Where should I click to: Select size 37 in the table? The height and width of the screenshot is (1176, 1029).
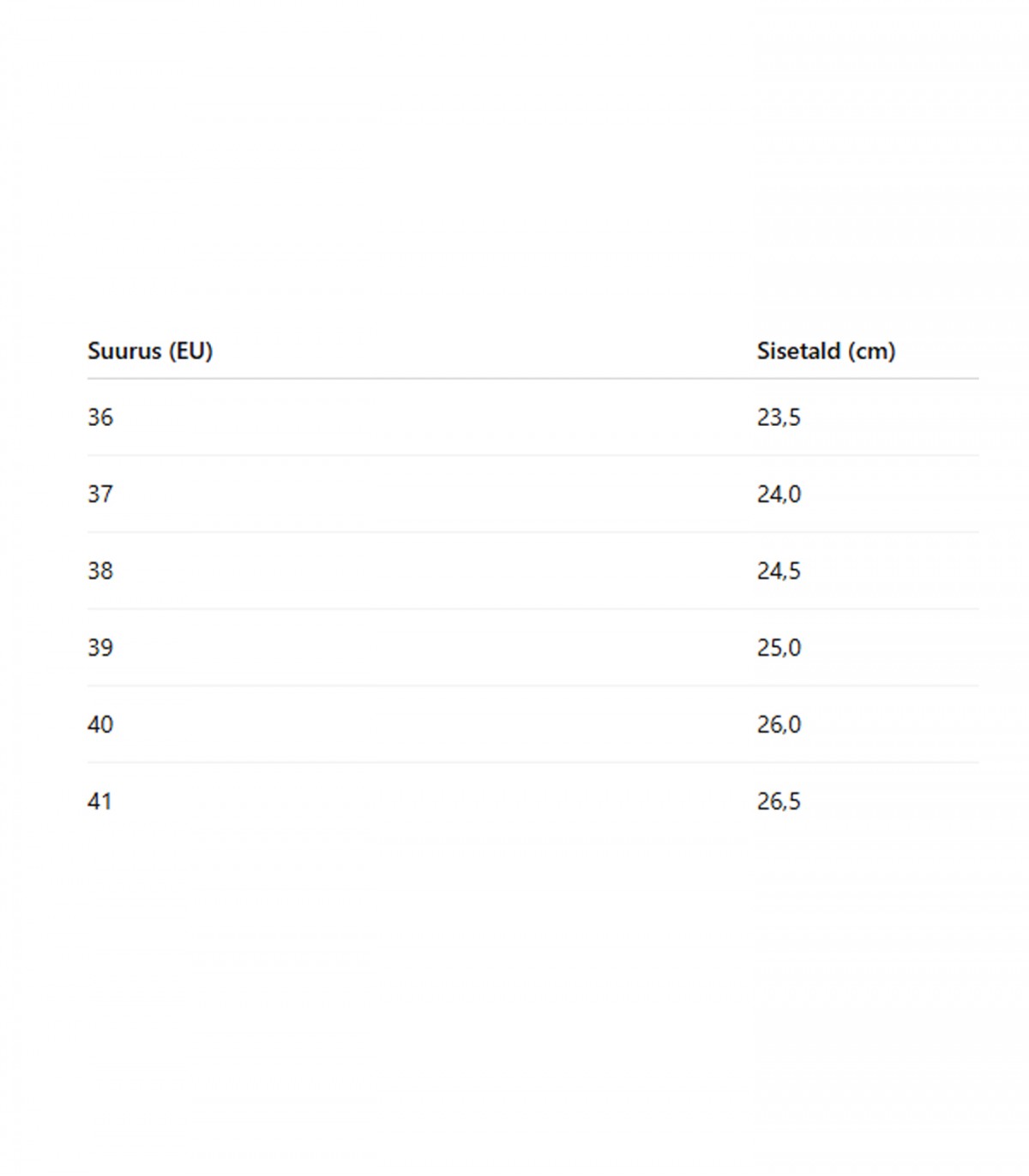pos(100,494)
